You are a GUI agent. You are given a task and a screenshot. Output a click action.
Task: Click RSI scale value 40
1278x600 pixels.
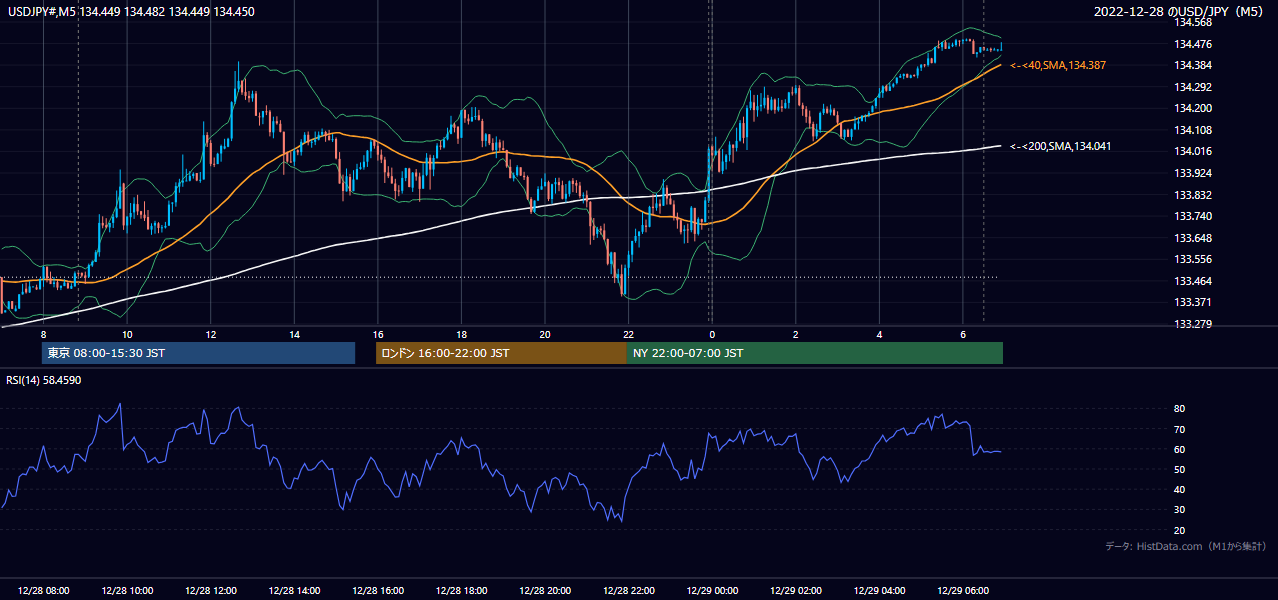(1180, 489)
